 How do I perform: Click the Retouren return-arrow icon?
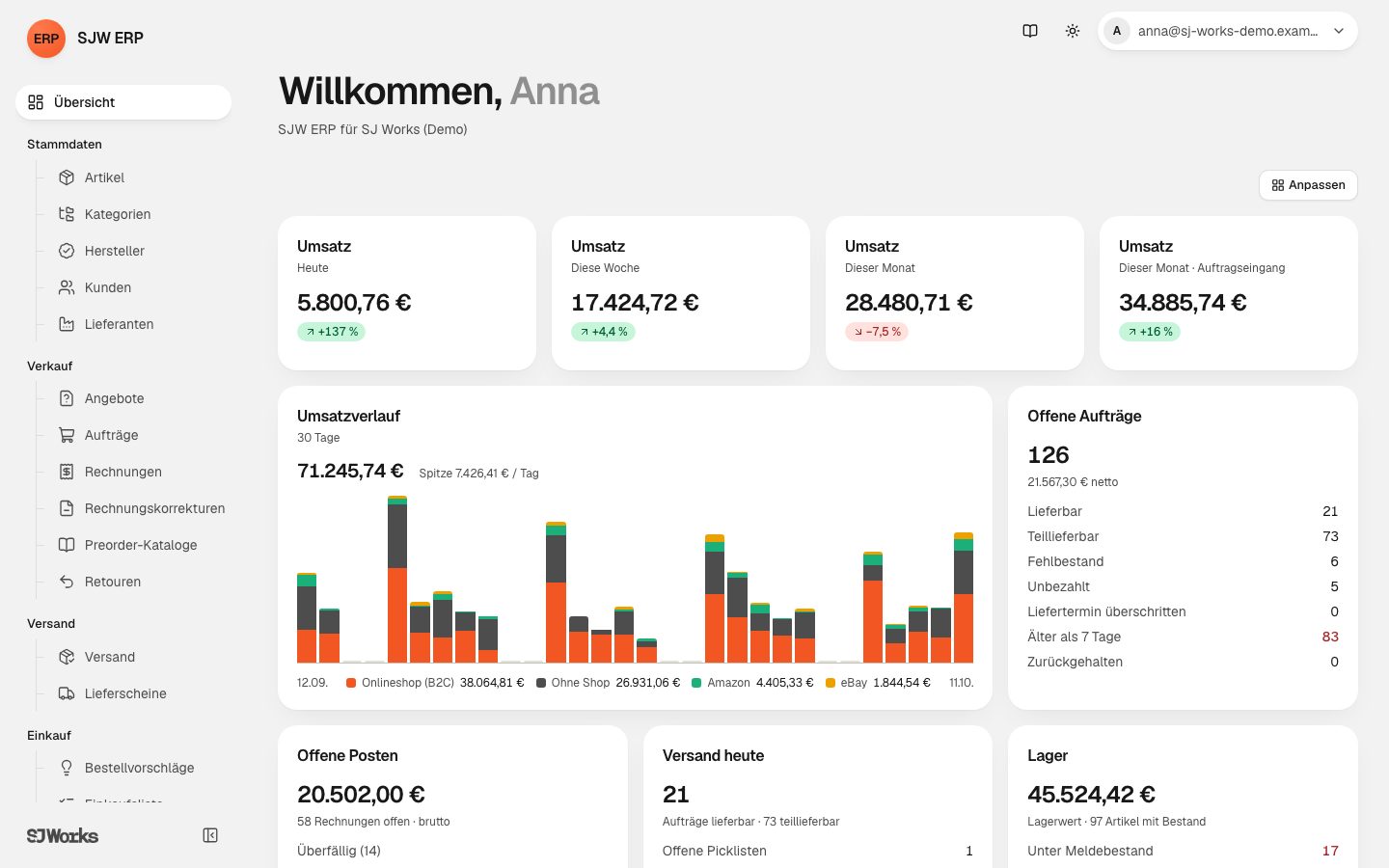pos(67,582)
